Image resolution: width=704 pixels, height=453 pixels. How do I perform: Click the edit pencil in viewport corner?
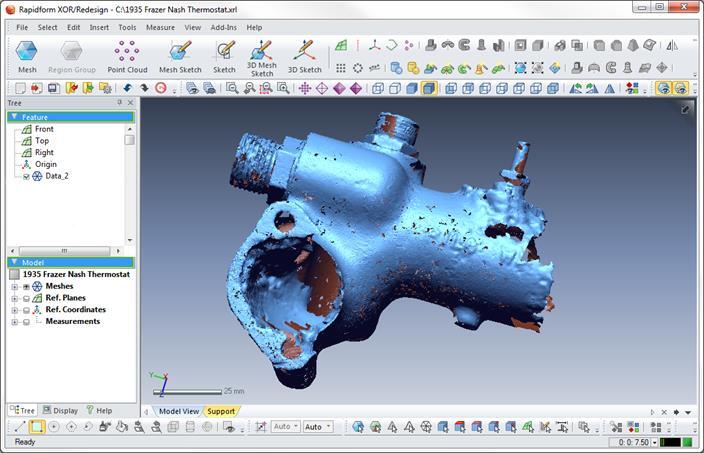[685, 109]
